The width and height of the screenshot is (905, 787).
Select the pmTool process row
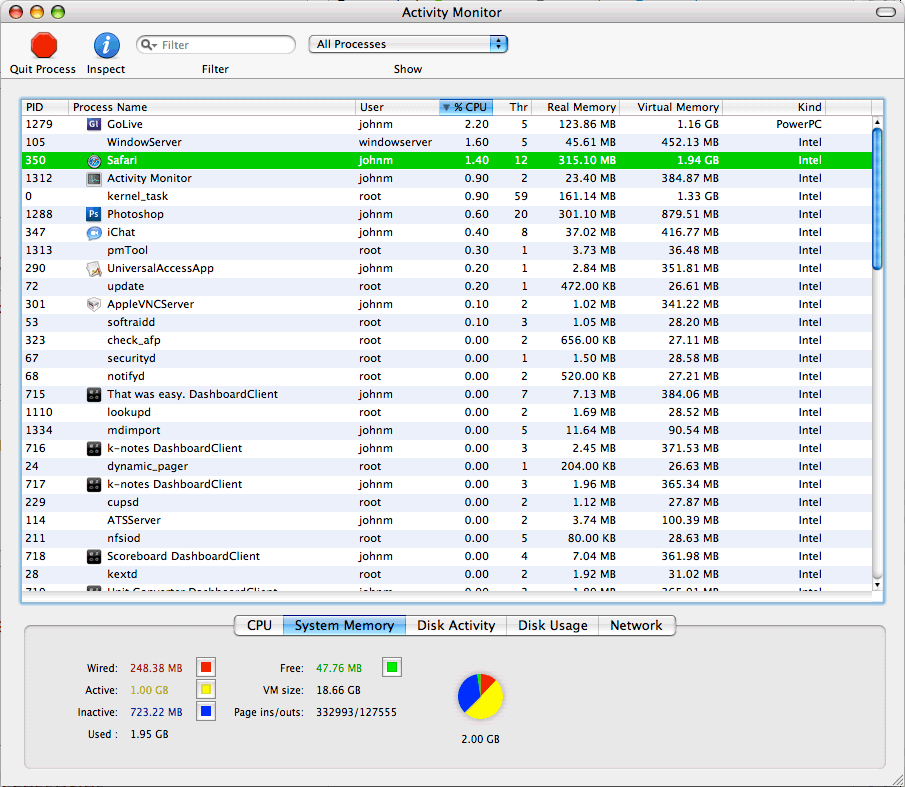[x=447, y=250]
